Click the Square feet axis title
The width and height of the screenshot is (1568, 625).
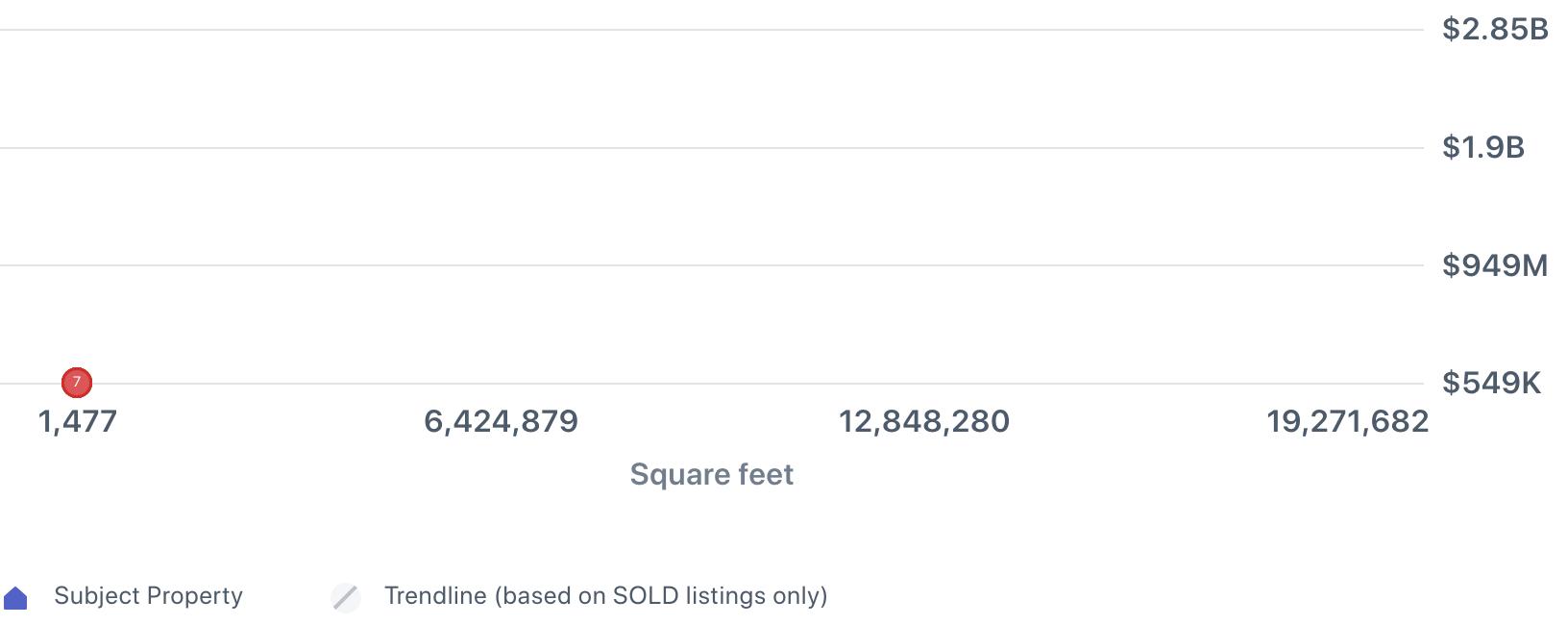click(711, 474)
